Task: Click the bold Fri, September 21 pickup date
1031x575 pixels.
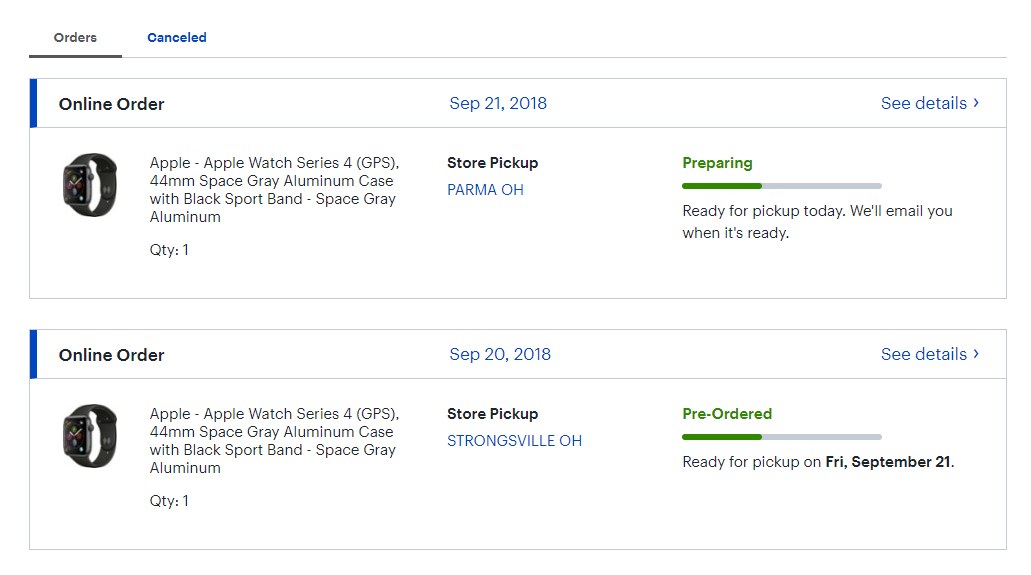Action: (x=888, y=462)
